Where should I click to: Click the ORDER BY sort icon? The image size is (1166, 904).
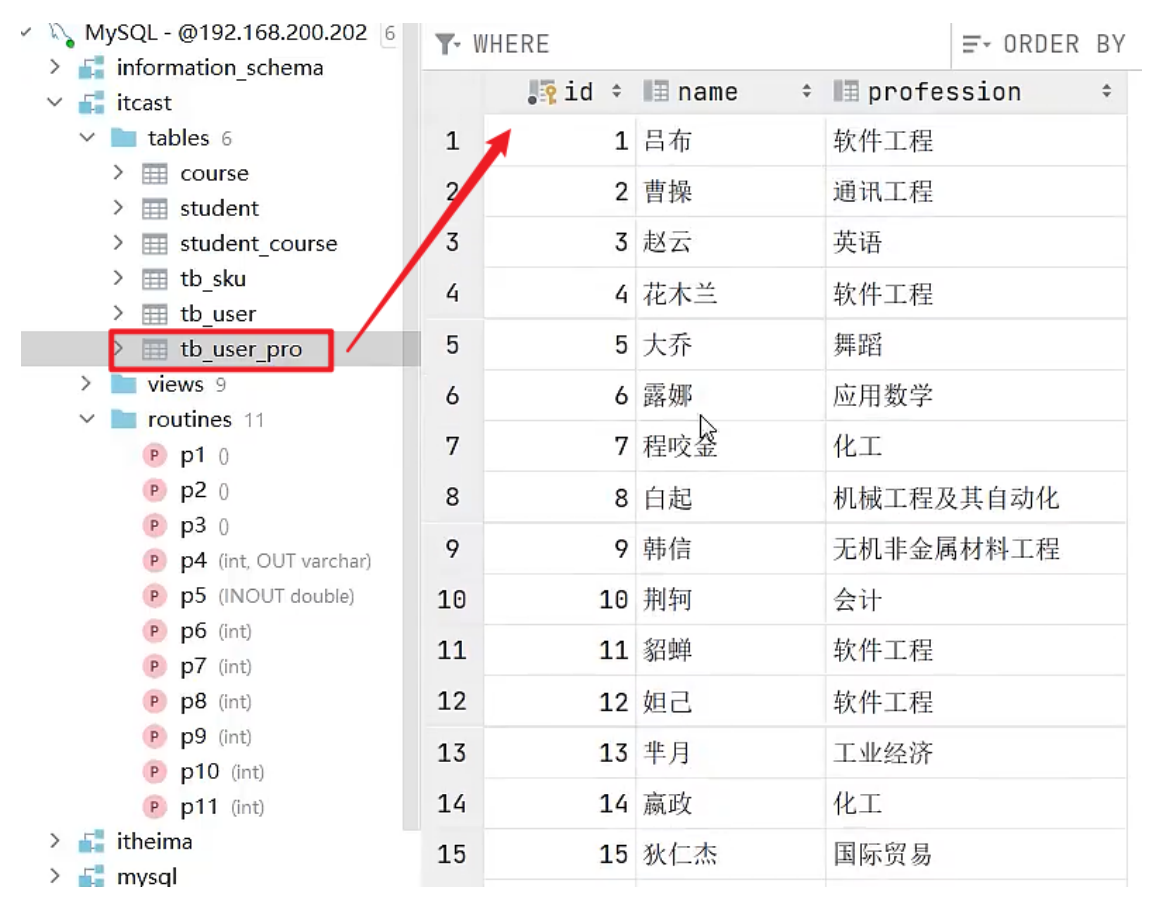point(976,44)
